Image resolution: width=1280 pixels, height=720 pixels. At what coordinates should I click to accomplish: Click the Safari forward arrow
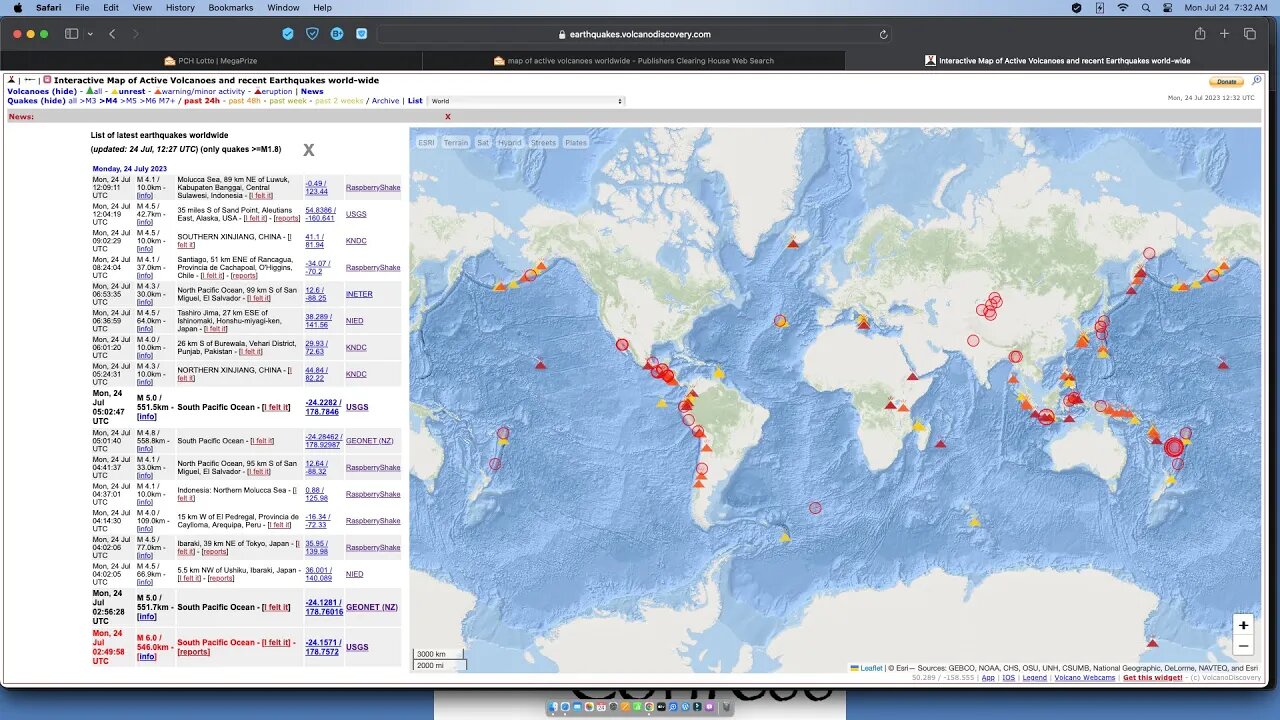click(136, 34)
